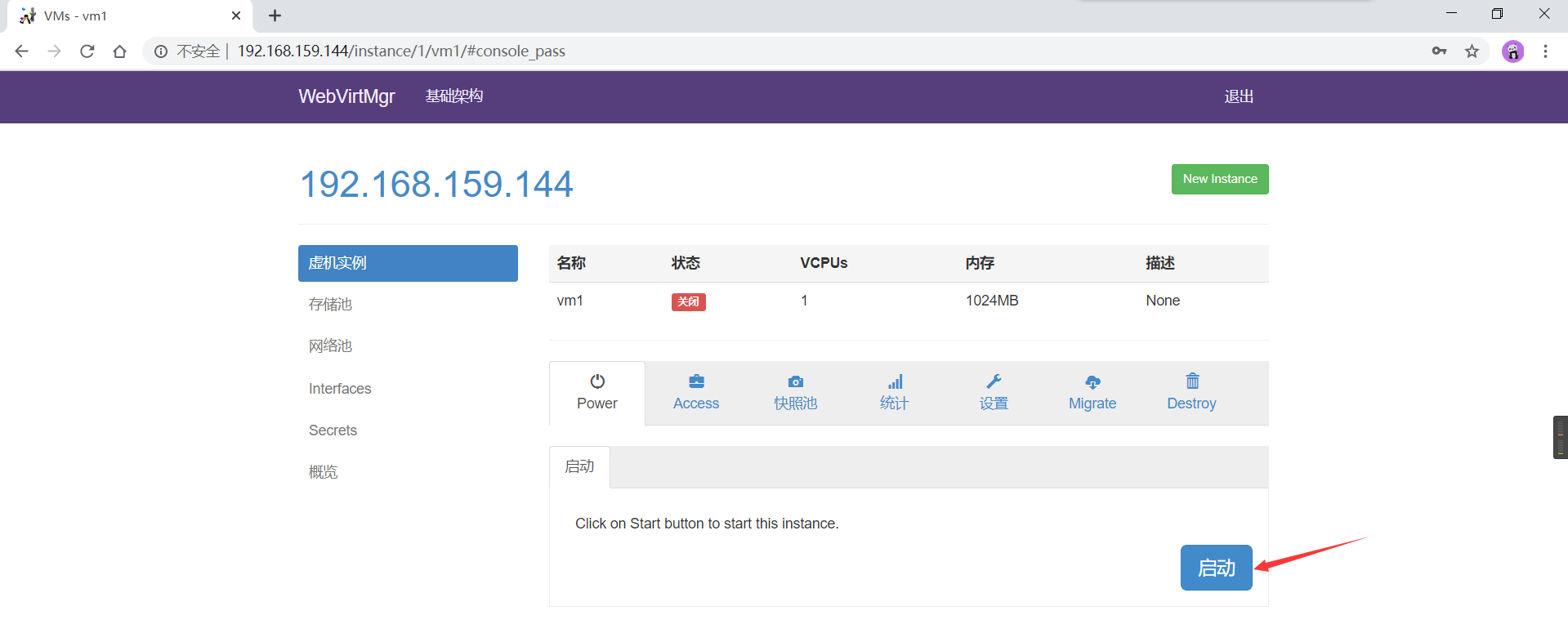Switch to the 快照池 tab
The height and width of the screenshot is (642, 1568).
(796, 393)
